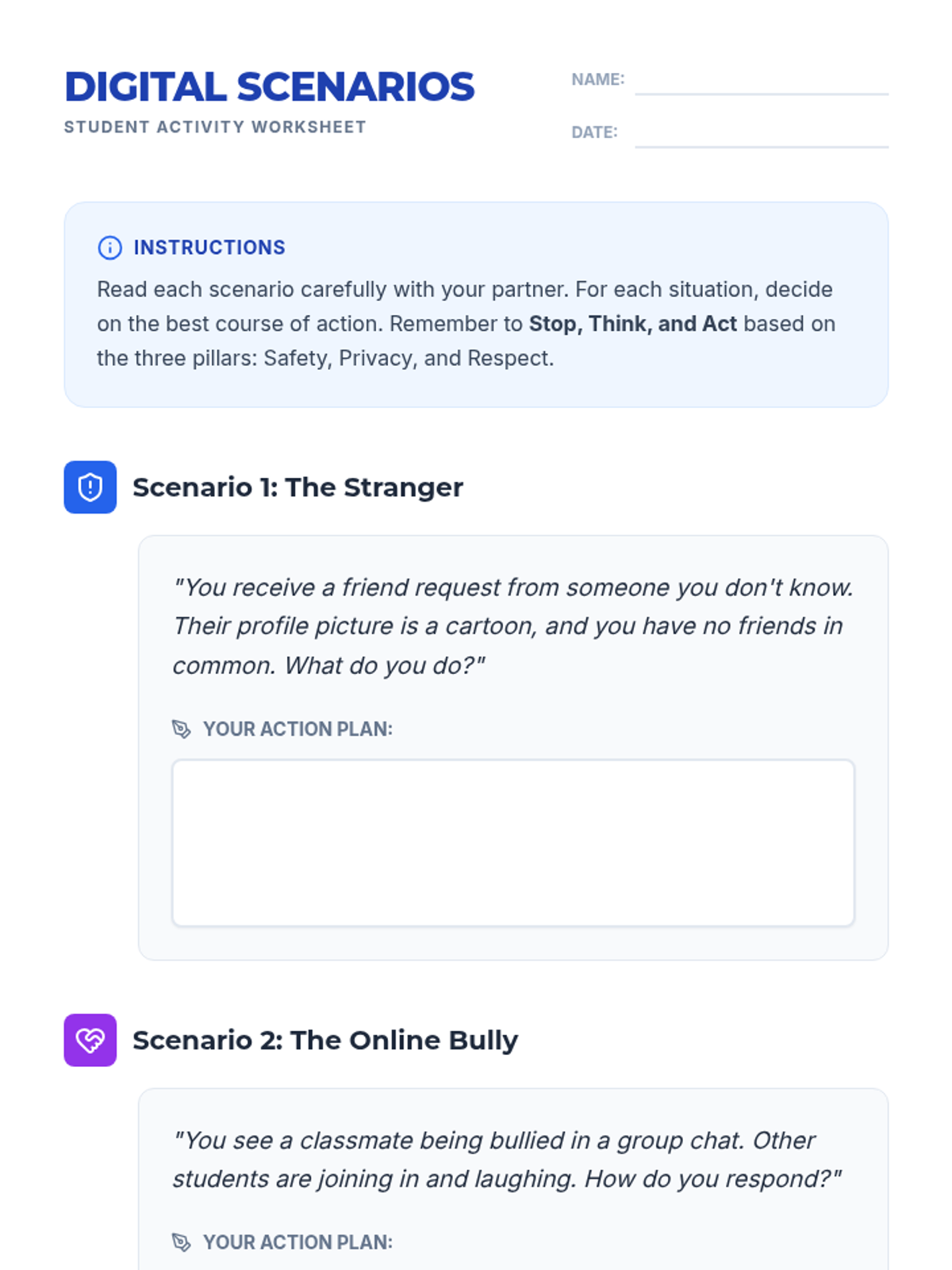This screenshot has height=1270, width=952.
Task: Click the info circle icon beside Instructions
Action: coord(109,248)
